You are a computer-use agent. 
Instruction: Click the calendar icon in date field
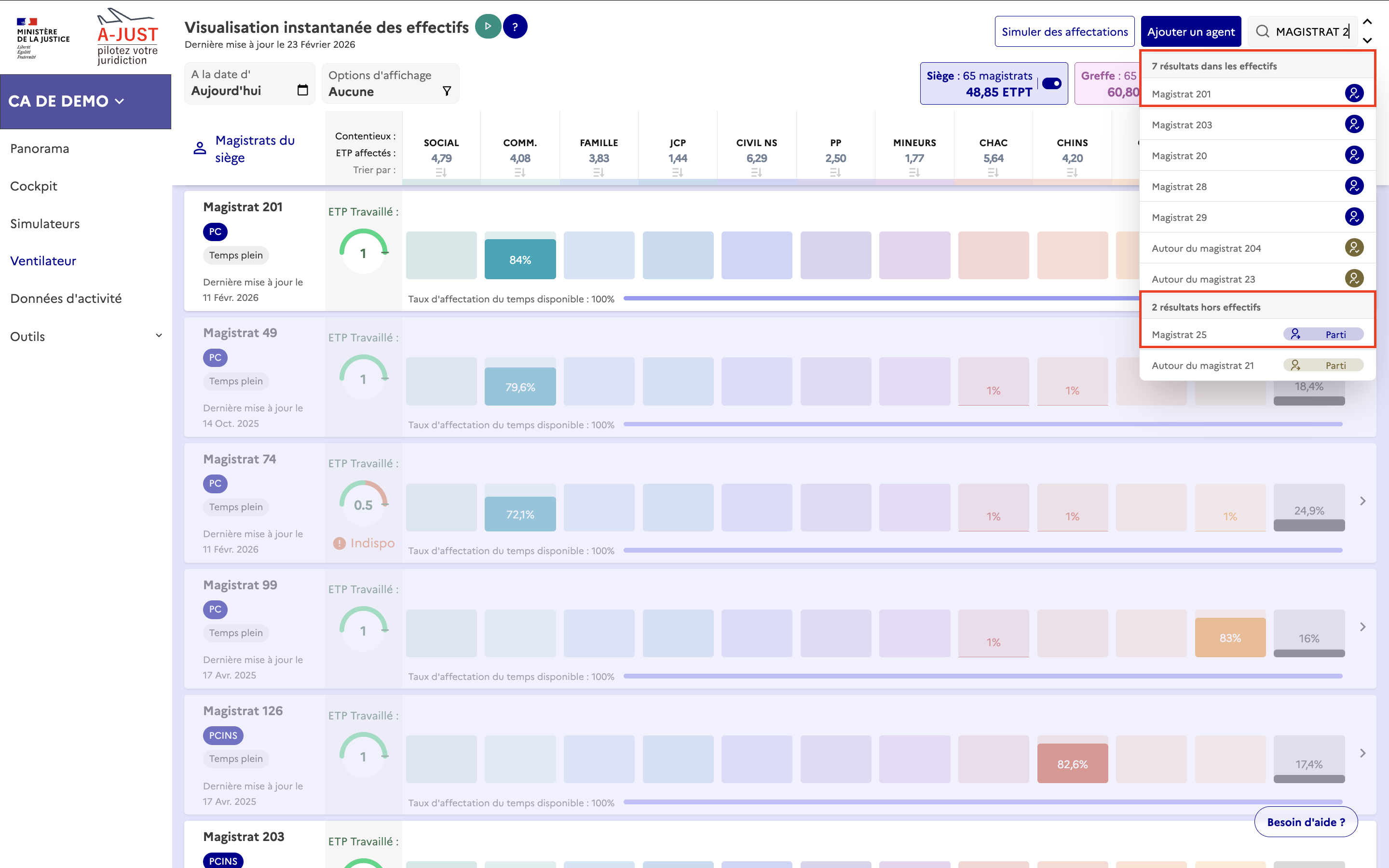302,90
